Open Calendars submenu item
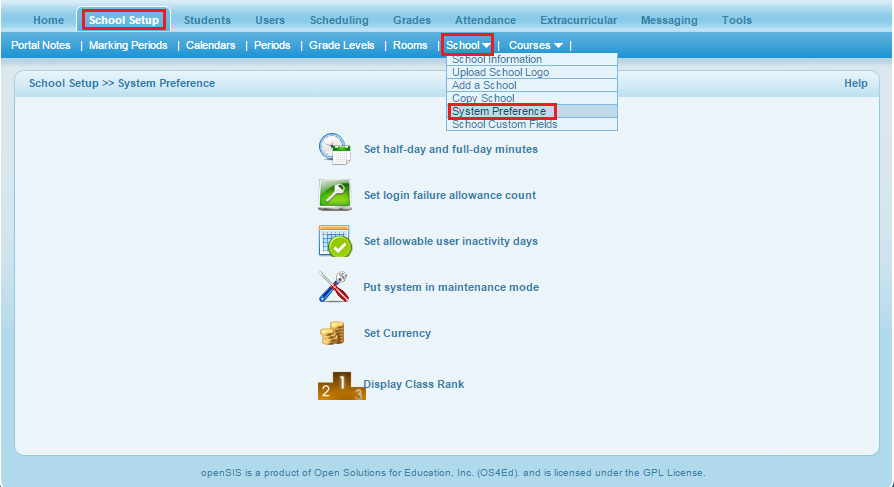The height and width of the screenshot is (487, 894). (x=210, y=45)
